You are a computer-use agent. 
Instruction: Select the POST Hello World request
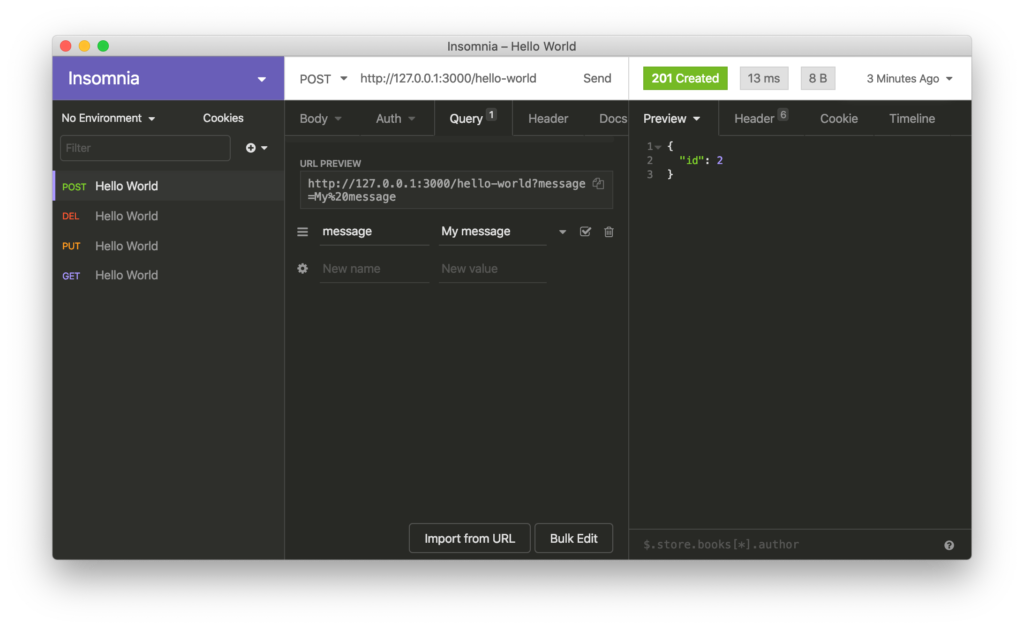pyautogui.click(x=168, y=186)
